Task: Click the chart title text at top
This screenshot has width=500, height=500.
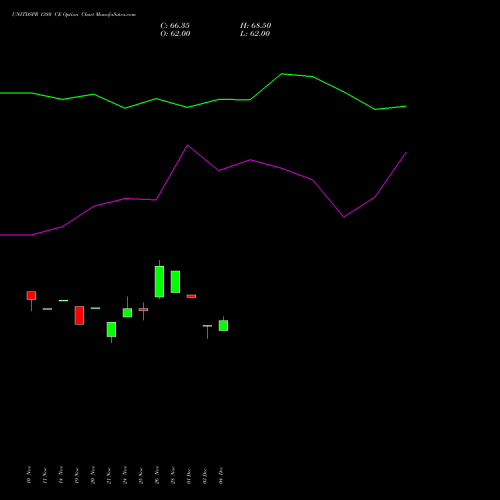Action: (74, 14)
